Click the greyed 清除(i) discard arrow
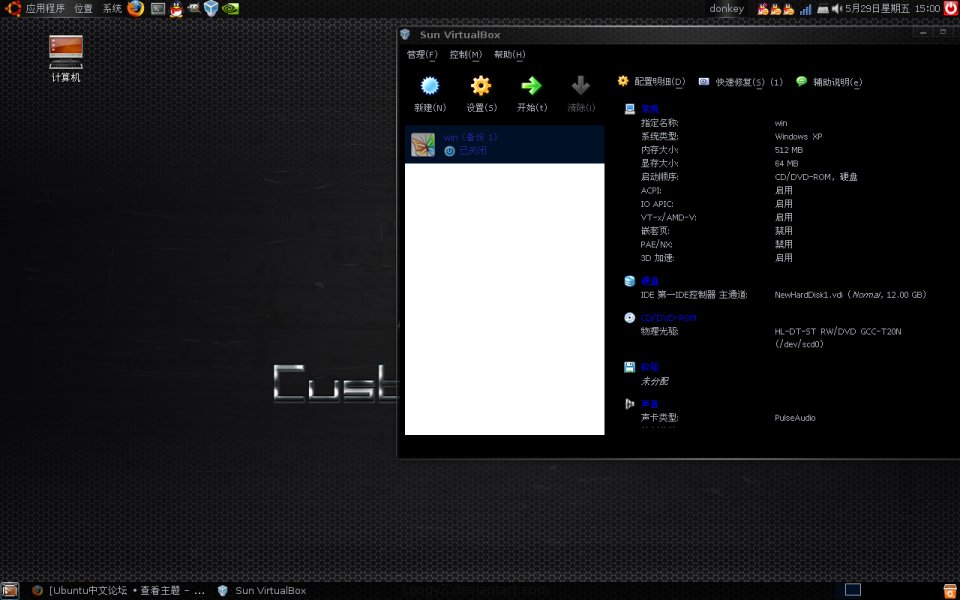Viewport: 960px width, 600px height. [x=580, y=86]
